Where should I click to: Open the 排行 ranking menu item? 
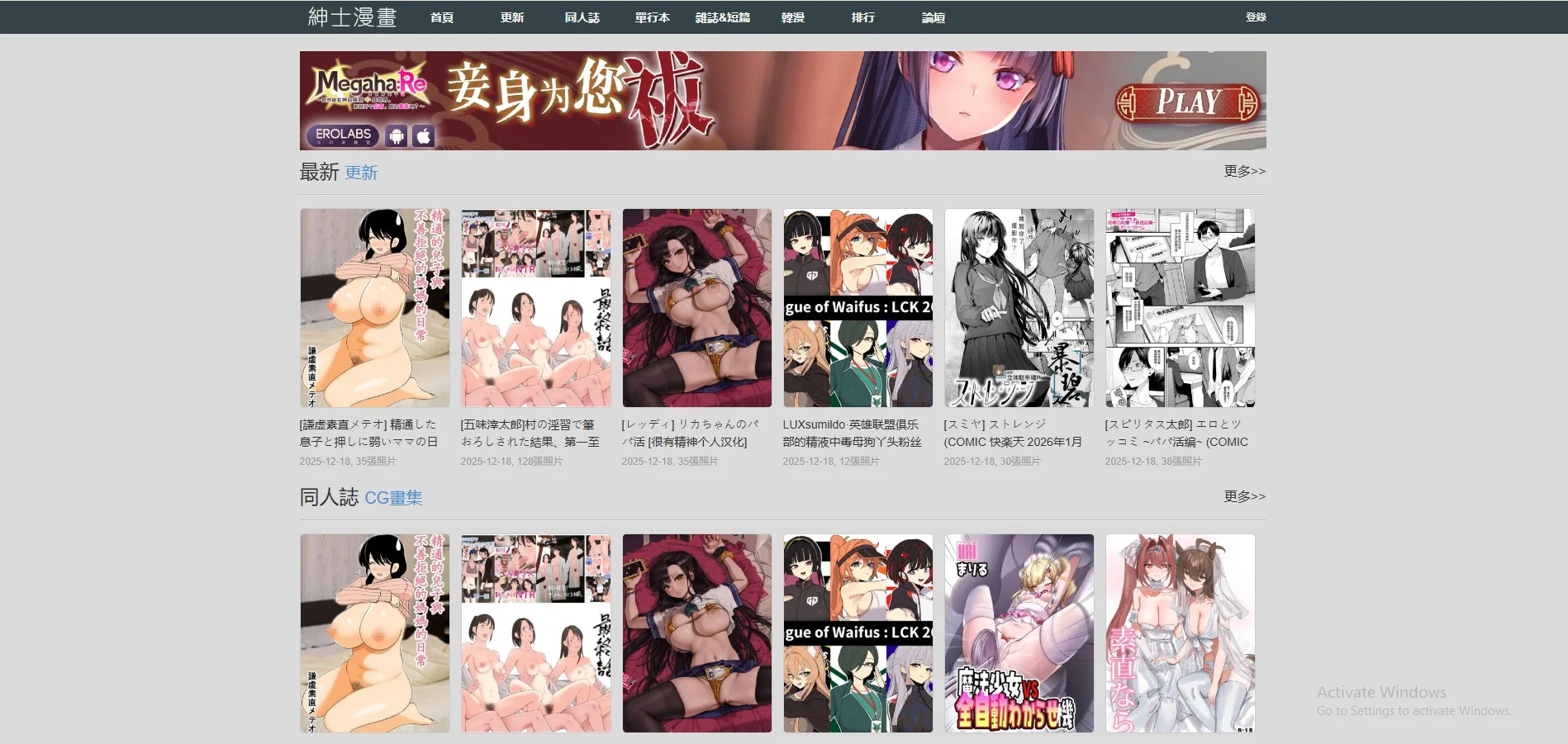(x=862, y=17)
